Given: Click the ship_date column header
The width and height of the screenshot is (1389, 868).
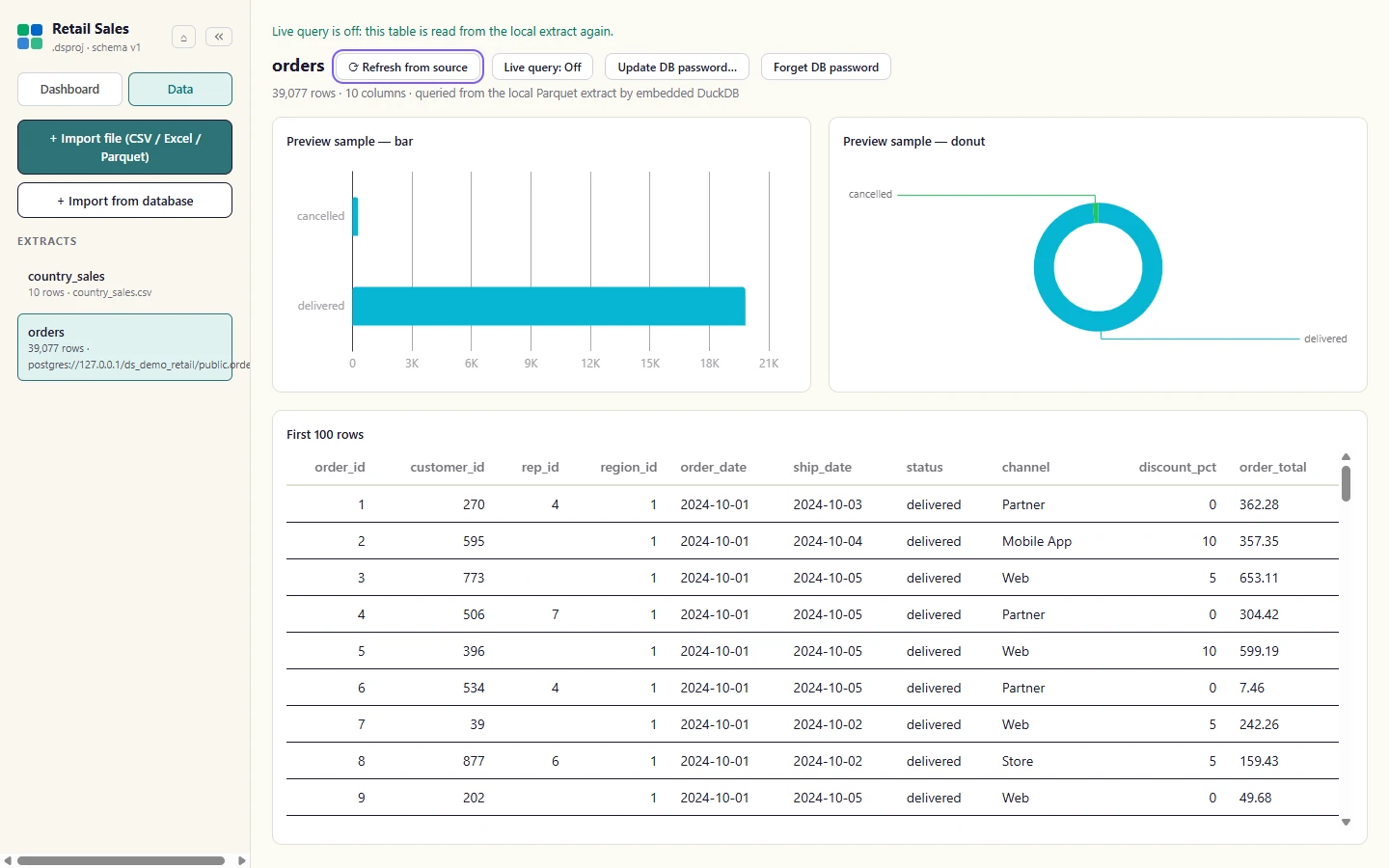Looking at the screenshot, I should [823, 467].
